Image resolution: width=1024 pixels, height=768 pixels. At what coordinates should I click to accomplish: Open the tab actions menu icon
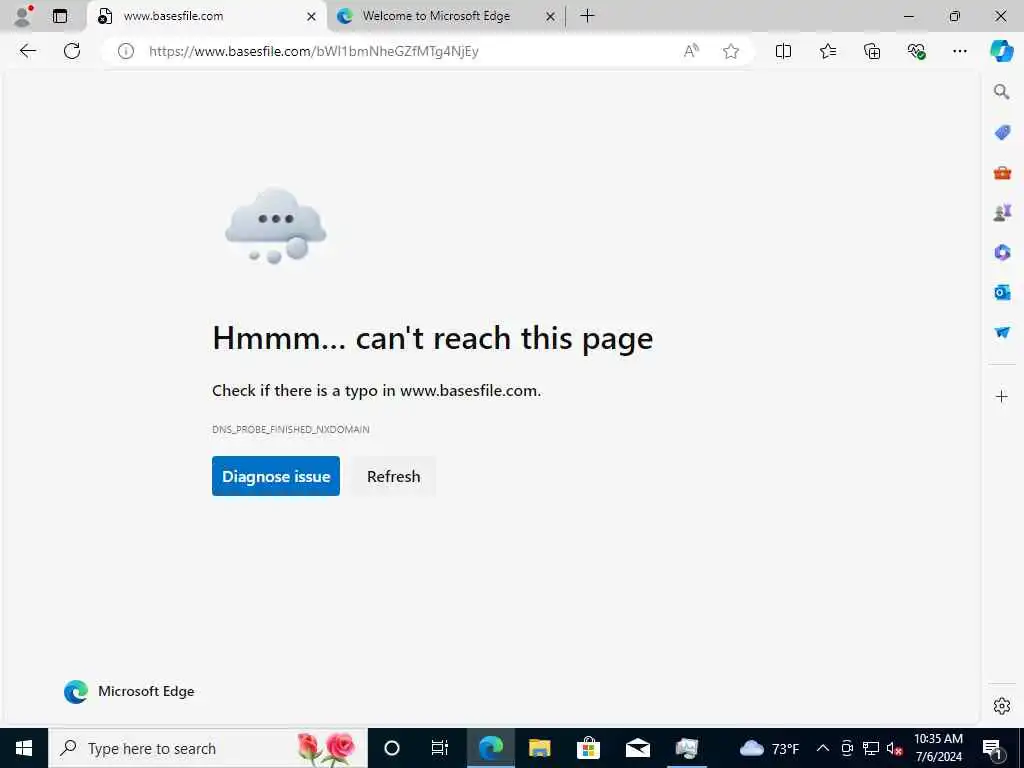coord(59,16)
